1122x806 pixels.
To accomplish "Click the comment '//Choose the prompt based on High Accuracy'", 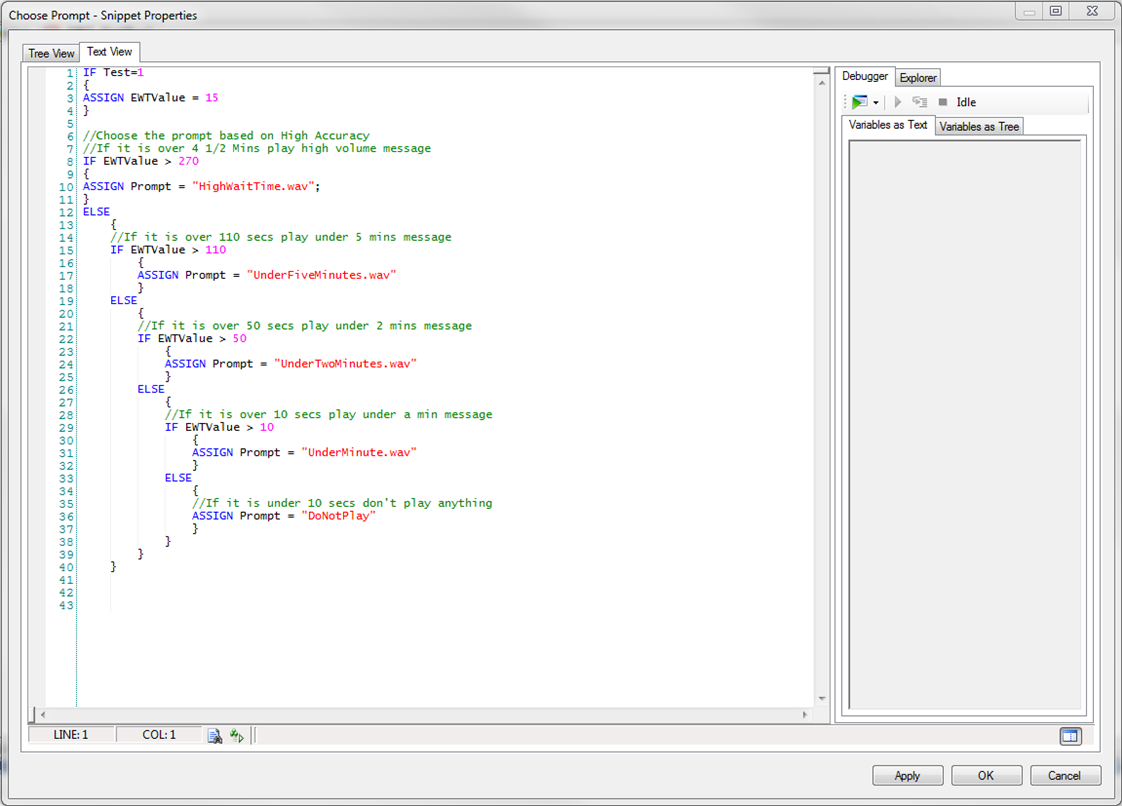I will pyautogui.click(x=226, y=135).
